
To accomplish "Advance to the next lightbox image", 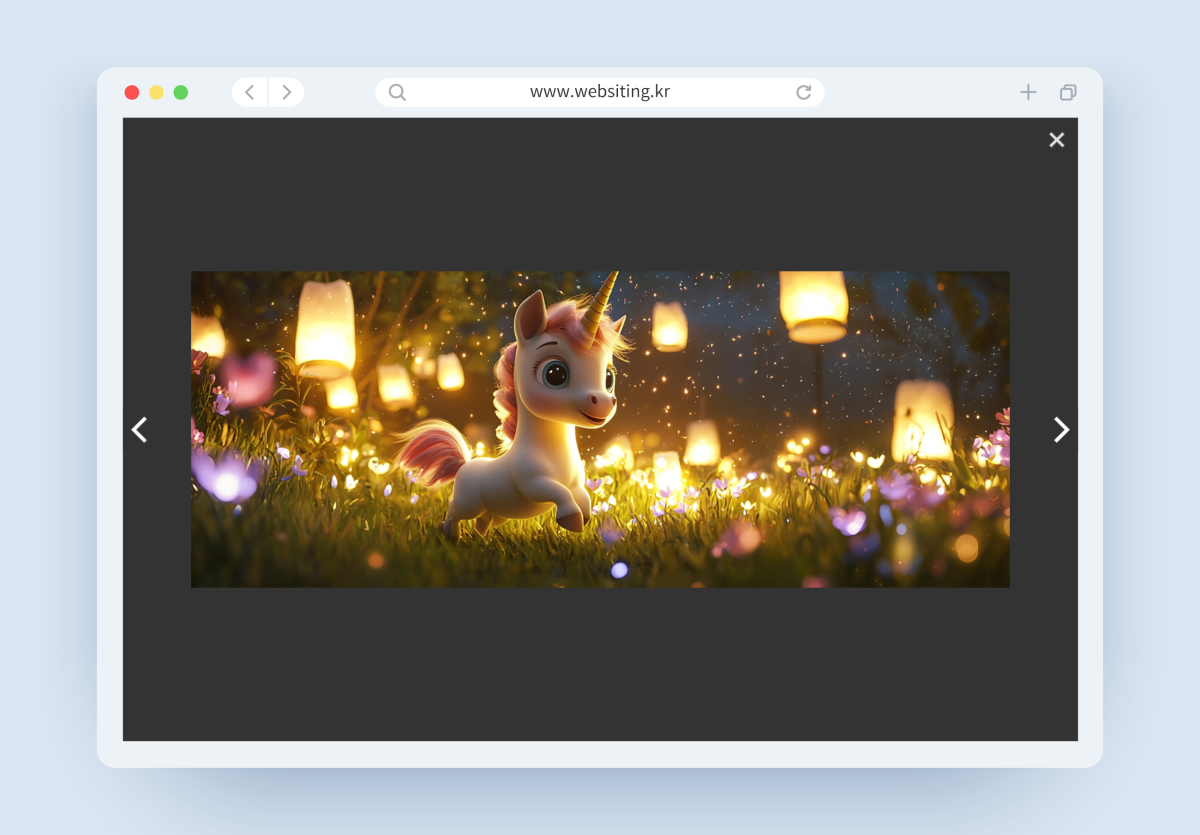I will (x=1061, y=430).
